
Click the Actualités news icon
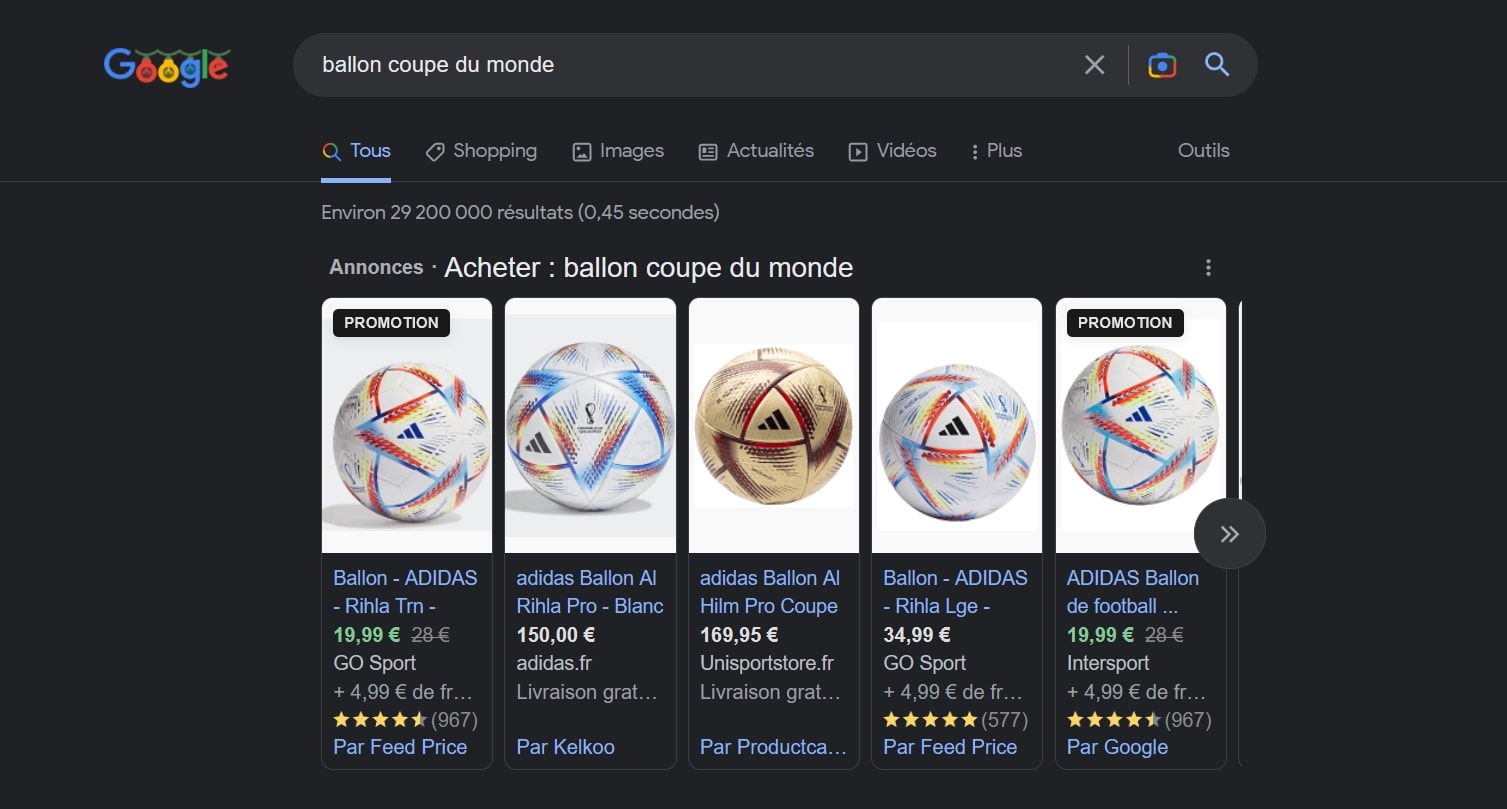coord(709,151)
